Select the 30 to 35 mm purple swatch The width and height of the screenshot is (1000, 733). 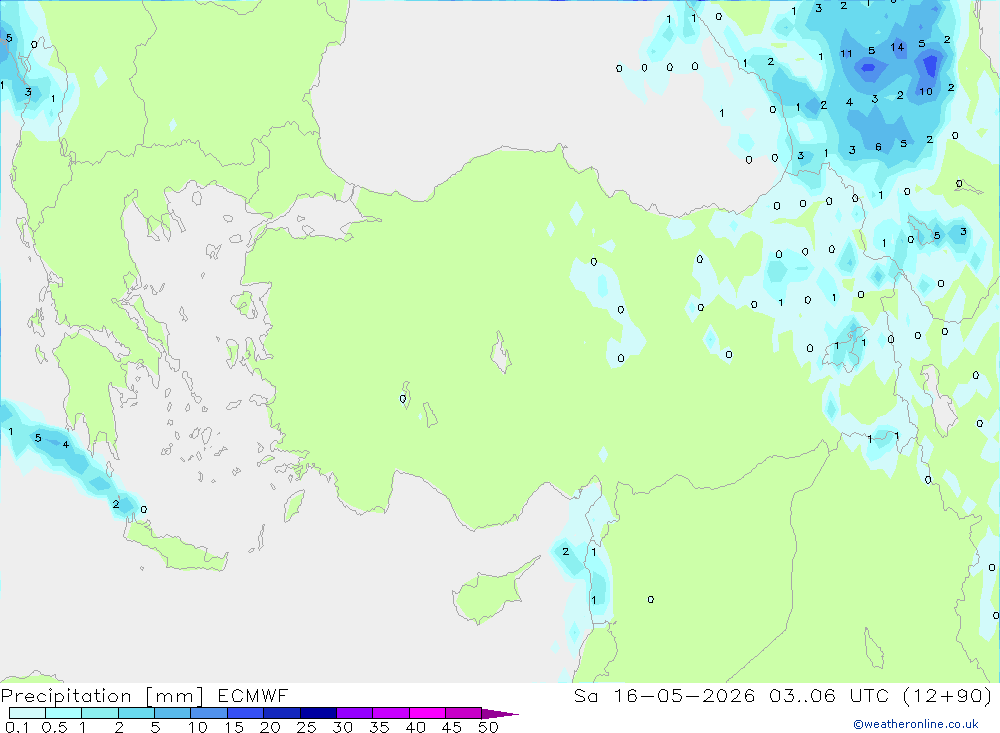[x=355, y=713]
